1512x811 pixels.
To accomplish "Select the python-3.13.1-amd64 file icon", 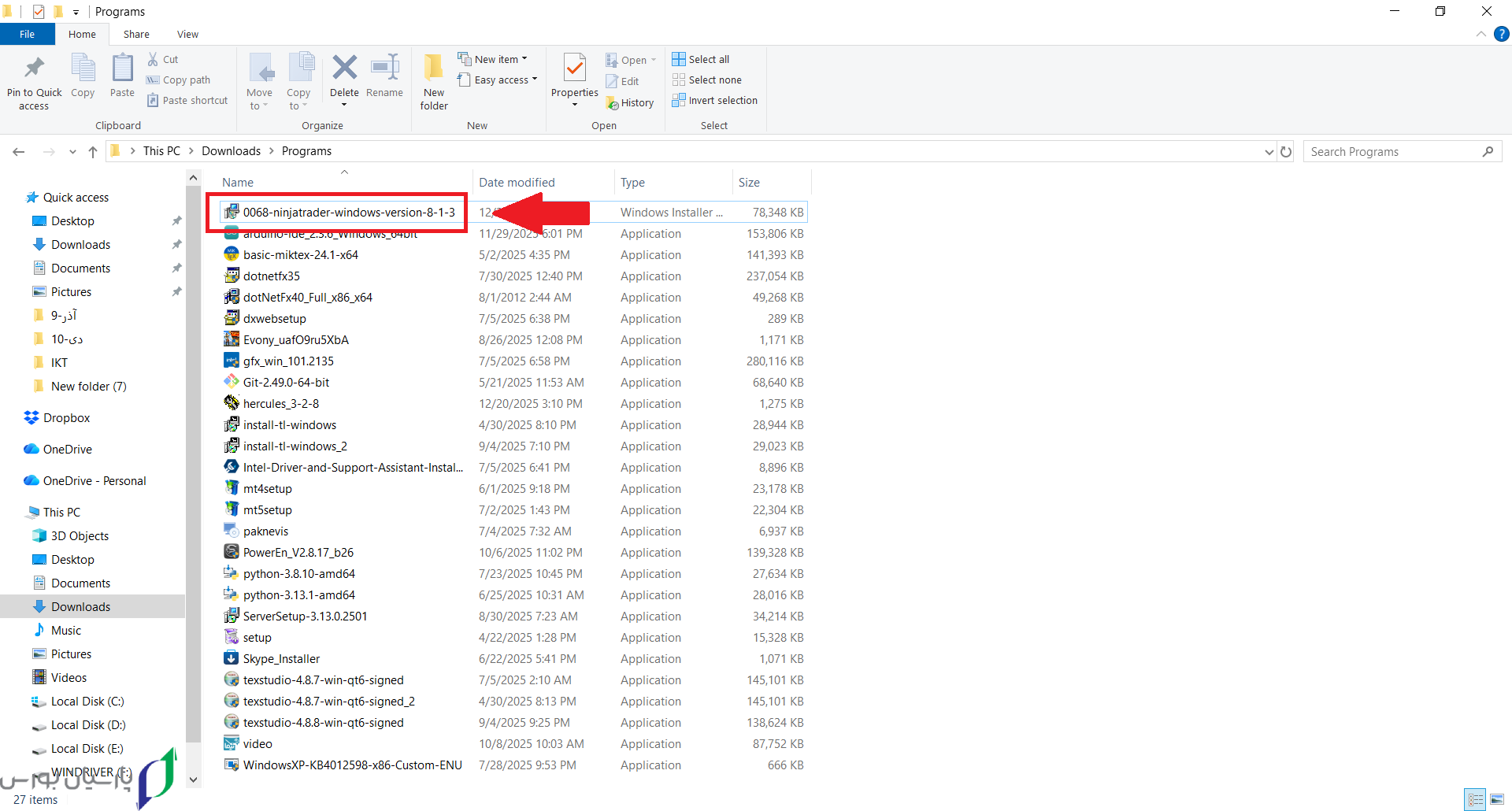I will coord(231,594).
